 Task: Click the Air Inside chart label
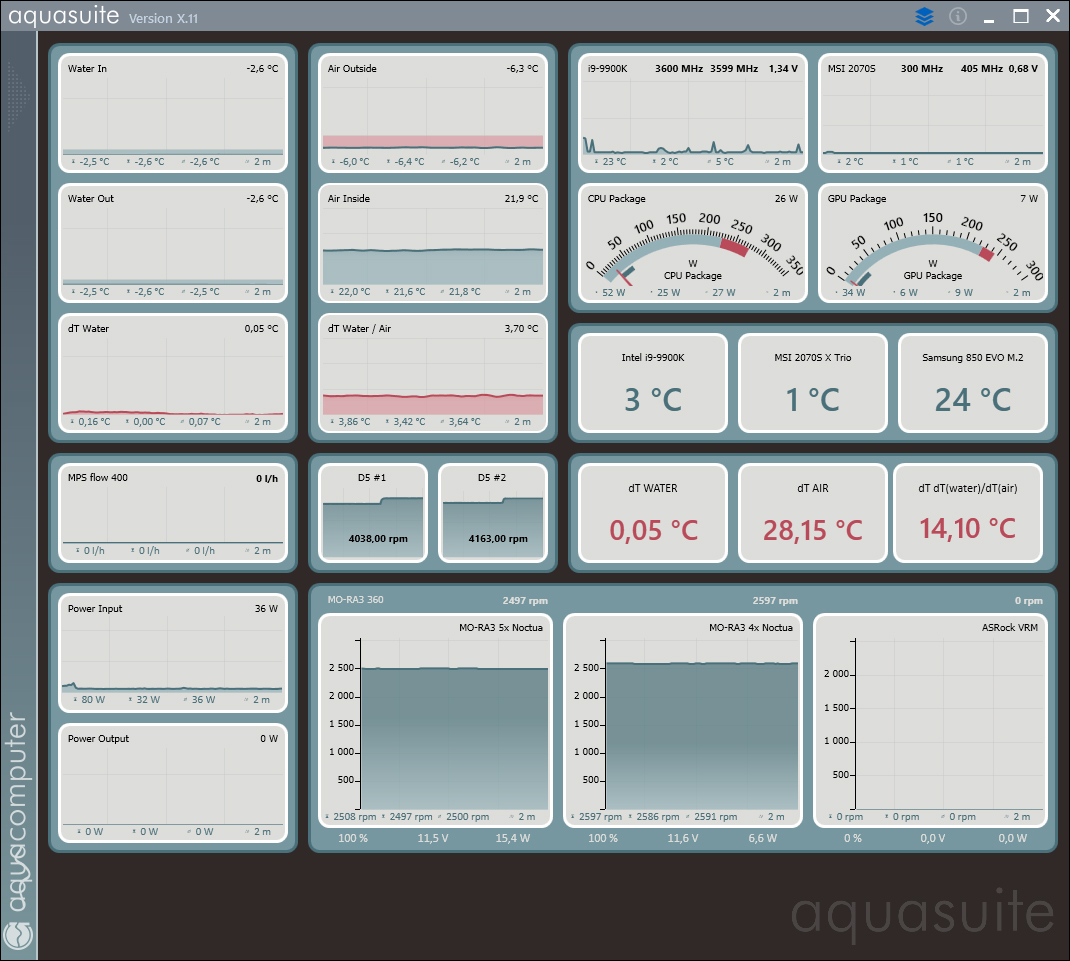[x=349, y=199]
